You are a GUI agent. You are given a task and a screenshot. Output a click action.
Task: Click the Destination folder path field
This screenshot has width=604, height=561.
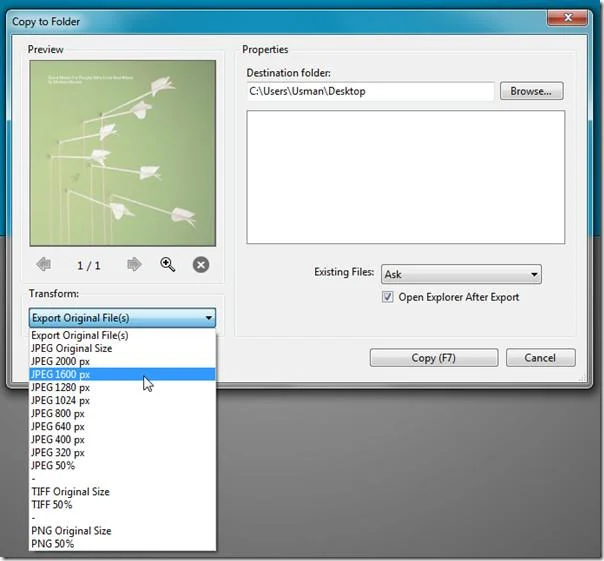tap(370, 91)
